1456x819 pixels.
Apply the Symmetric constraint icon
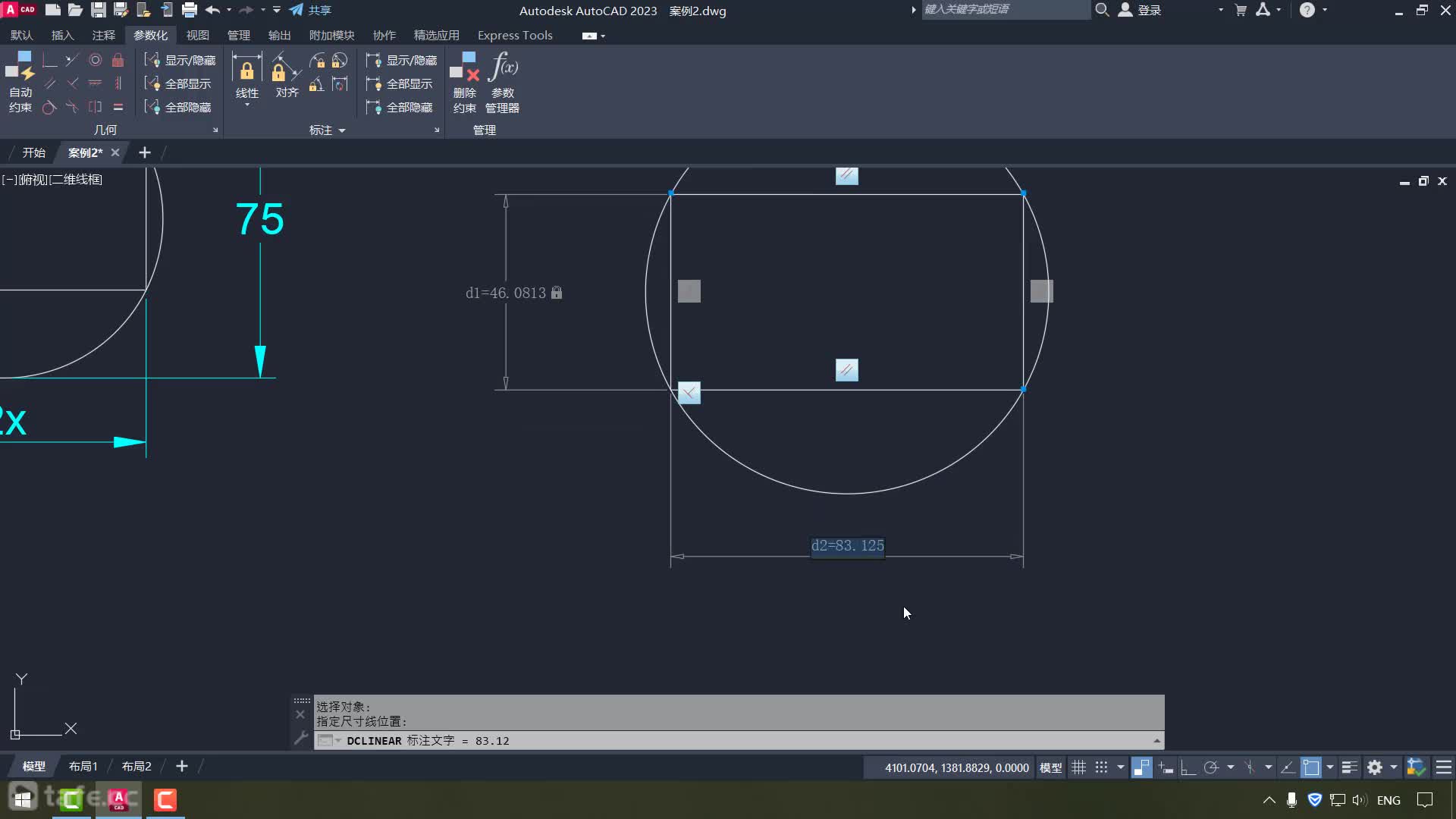(96, 107)
